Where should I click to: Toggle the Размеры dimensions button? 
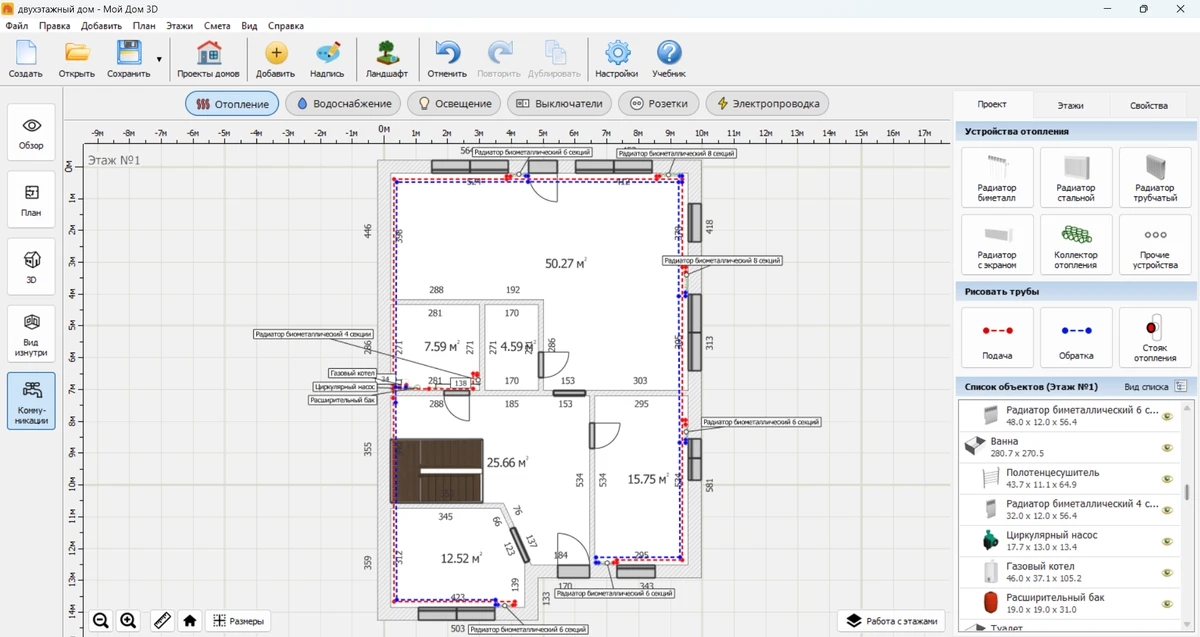[x=238, y=621]
